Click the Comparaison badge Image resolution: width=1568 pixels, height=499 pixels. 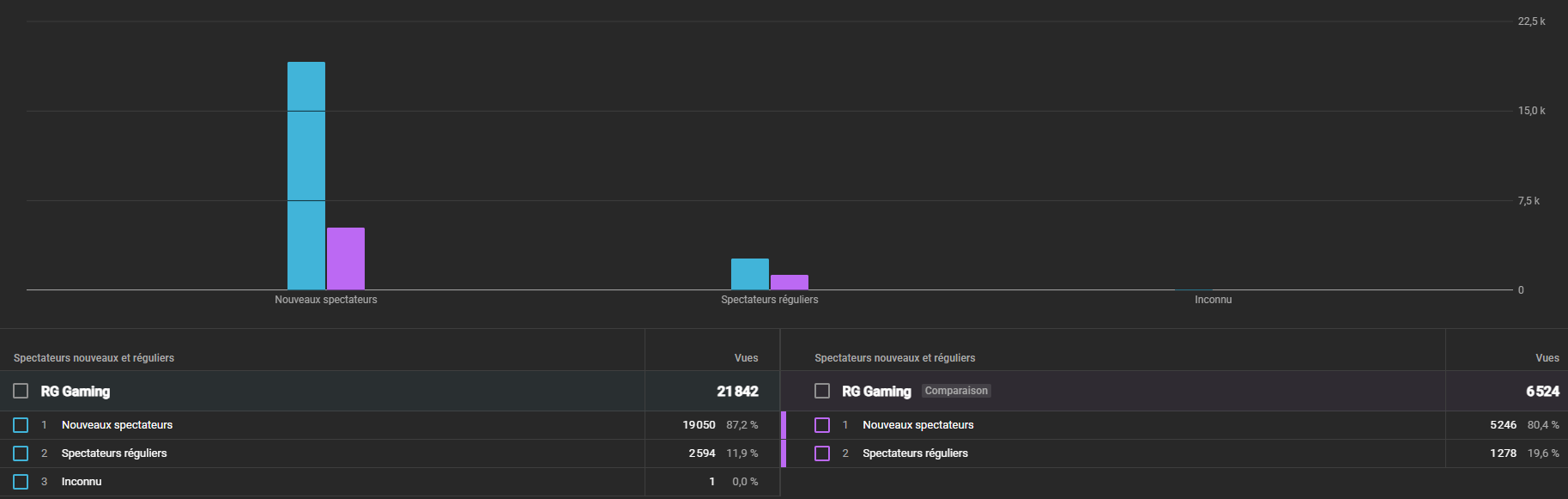956,391
